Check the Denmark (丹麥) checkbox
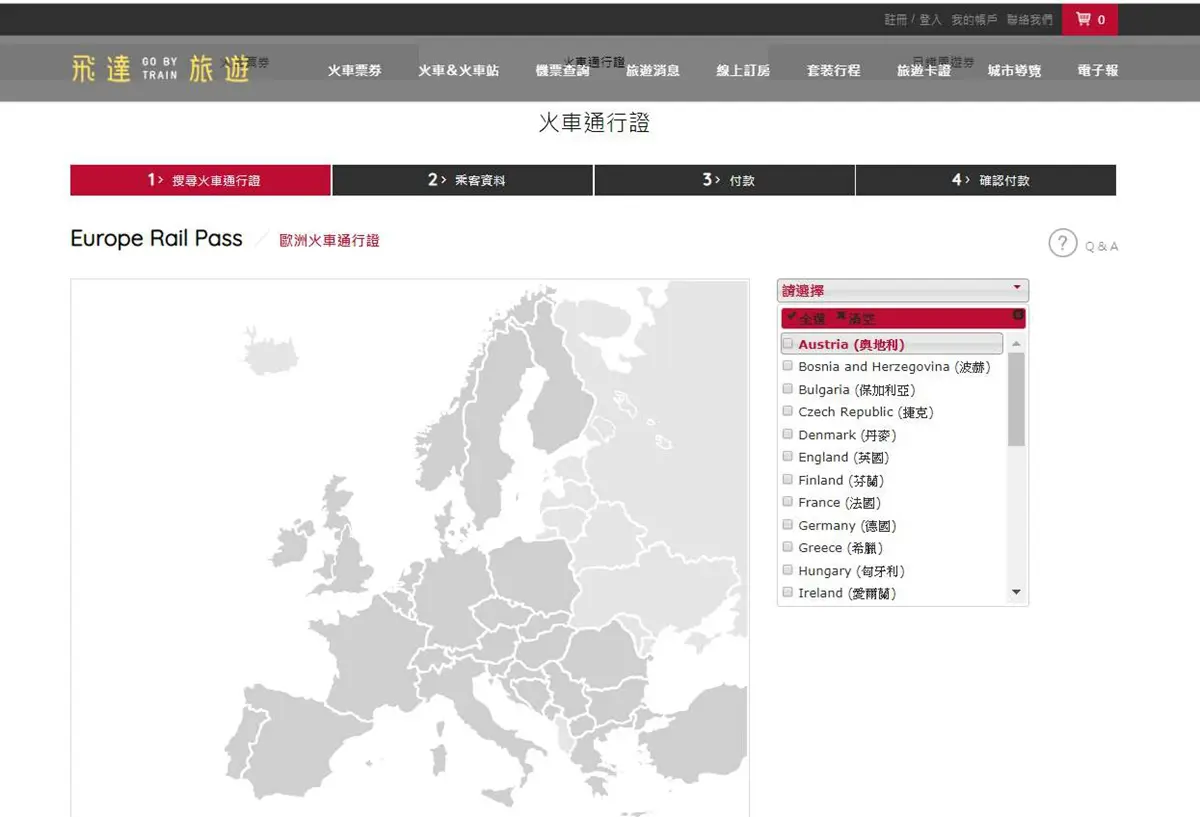 (x=788, y=434)
